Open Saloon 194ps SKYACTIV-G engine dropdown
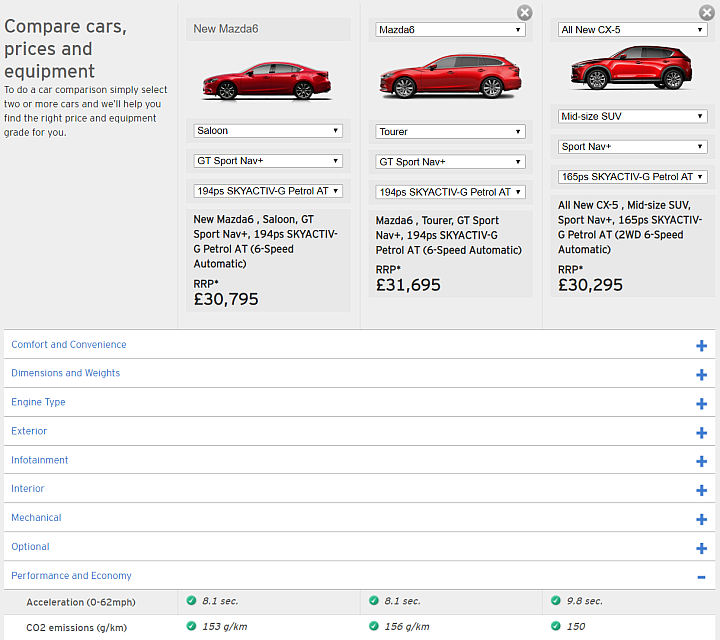This screenshot has width=720, height=640. tap(268, 191)
